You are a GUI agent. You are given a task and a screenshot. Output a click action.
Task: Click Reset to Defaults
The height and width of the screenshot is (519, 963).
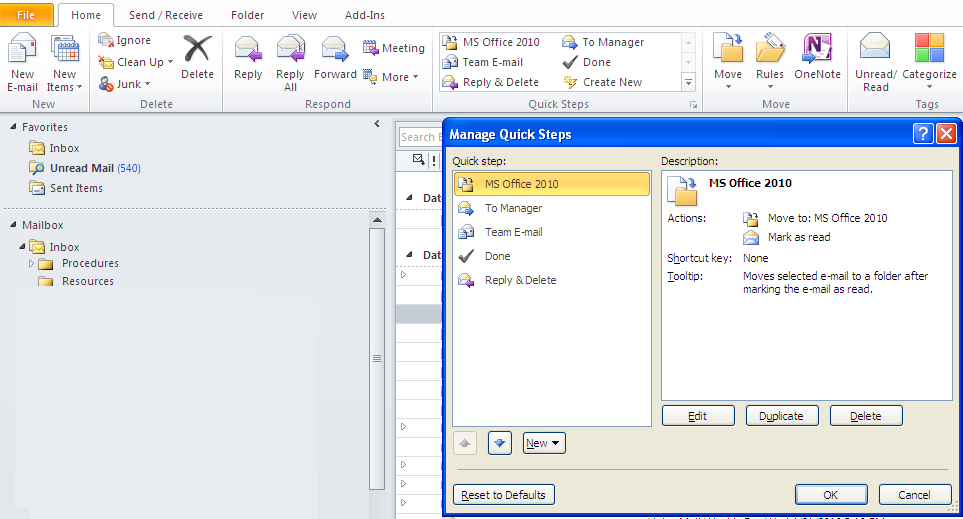504,495
